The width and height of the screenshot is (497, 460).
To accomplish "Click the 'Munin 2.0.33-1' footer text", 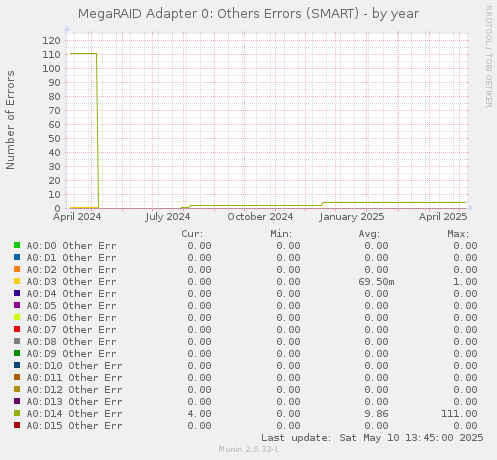I will (248, 449).
